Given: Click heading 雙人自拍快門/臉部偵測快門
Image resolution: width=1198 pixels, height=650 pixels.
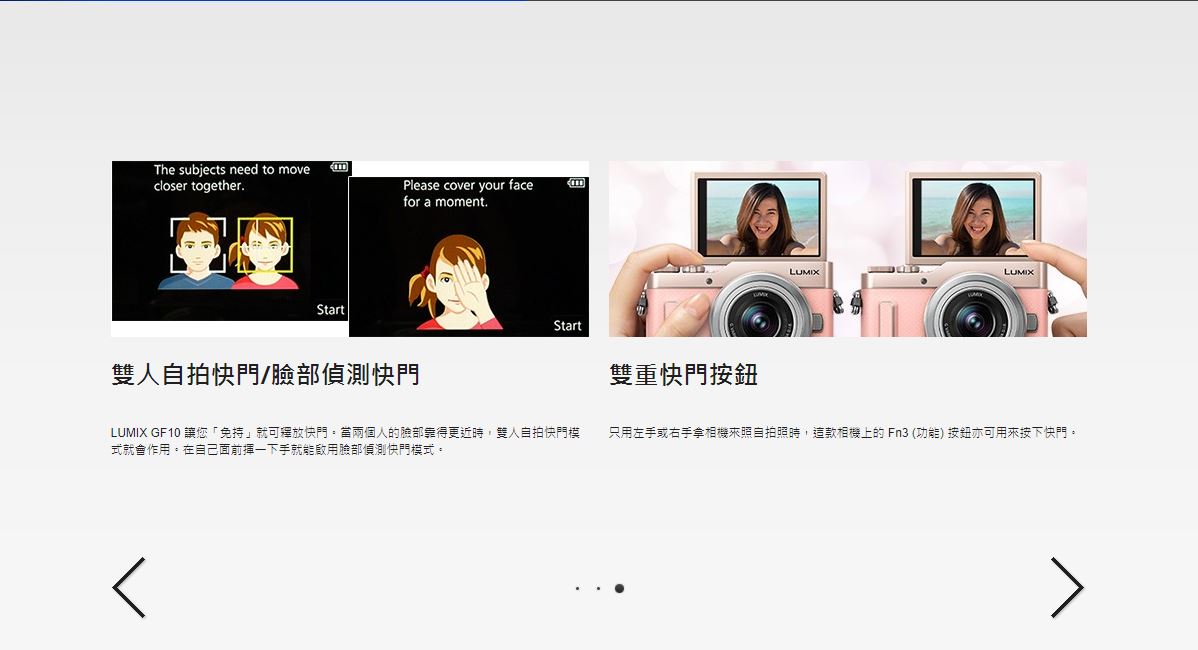Looking at the screenshot, I should (x=266, y=374).
